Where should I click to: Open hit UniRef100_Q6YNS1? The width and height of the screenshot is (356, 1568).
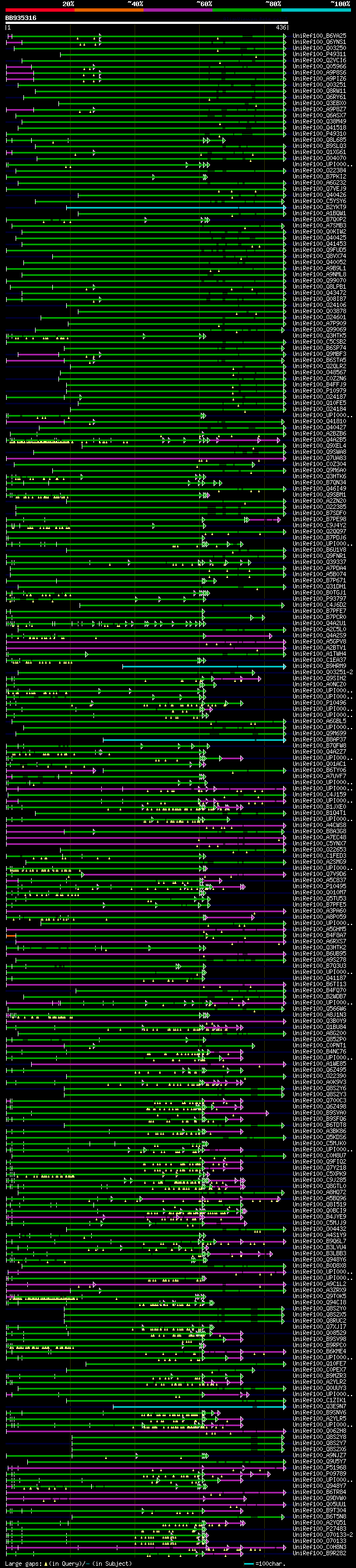pyautogui.click(x=319, y=43)
